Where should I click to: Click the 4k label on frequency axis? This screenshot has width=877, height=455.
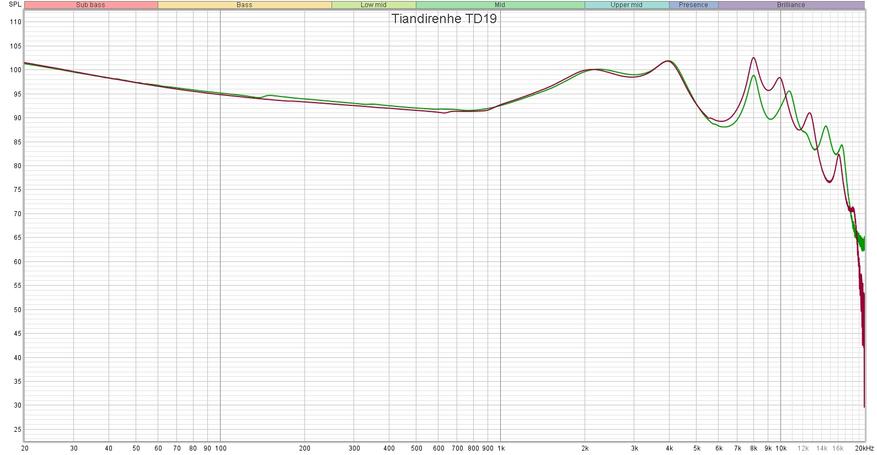click(x=669, y=448)
